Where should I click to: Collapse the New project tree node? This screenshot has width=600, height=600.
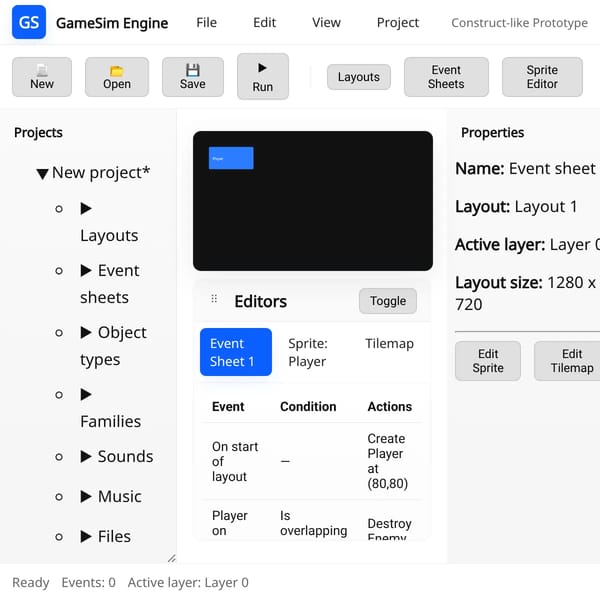click(42, 174)
